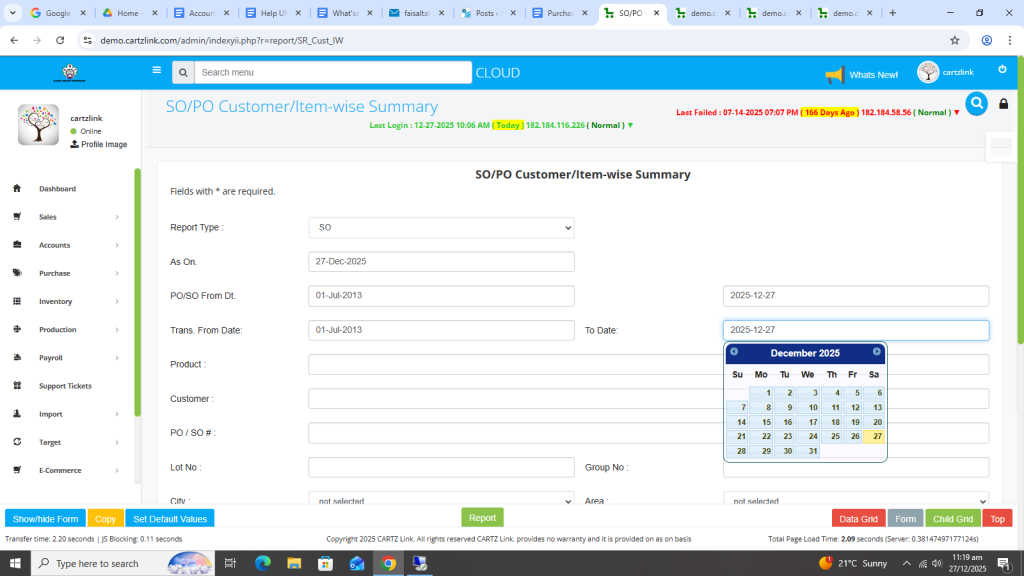Screen dimensions: 1024x576
Task: Open the Edge browser from taskbar
Action: 263,563
